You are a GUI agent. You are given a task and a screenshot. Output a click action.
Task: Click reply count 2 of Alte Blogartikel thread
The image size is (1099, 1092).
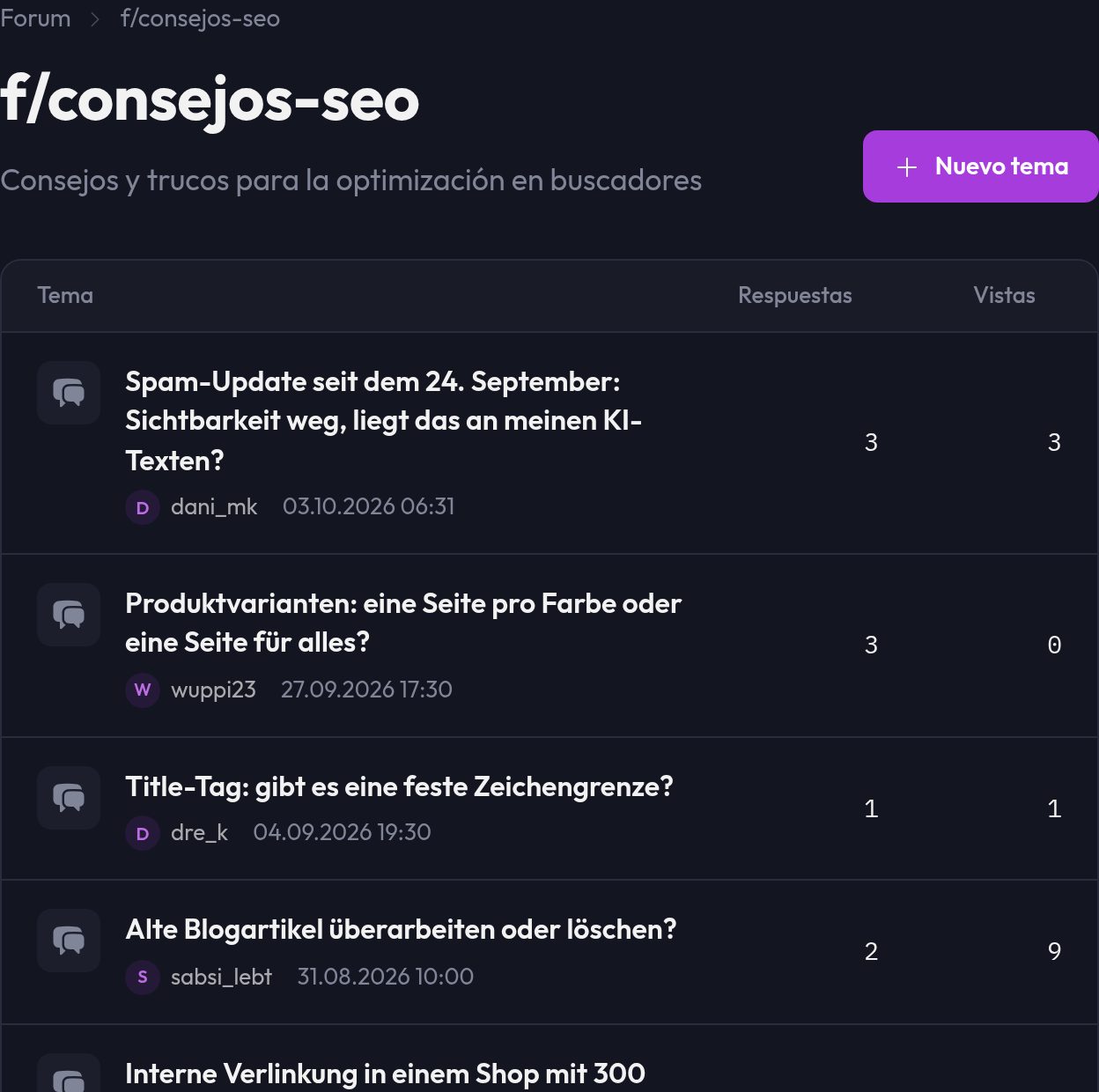(x=871, y=951)
